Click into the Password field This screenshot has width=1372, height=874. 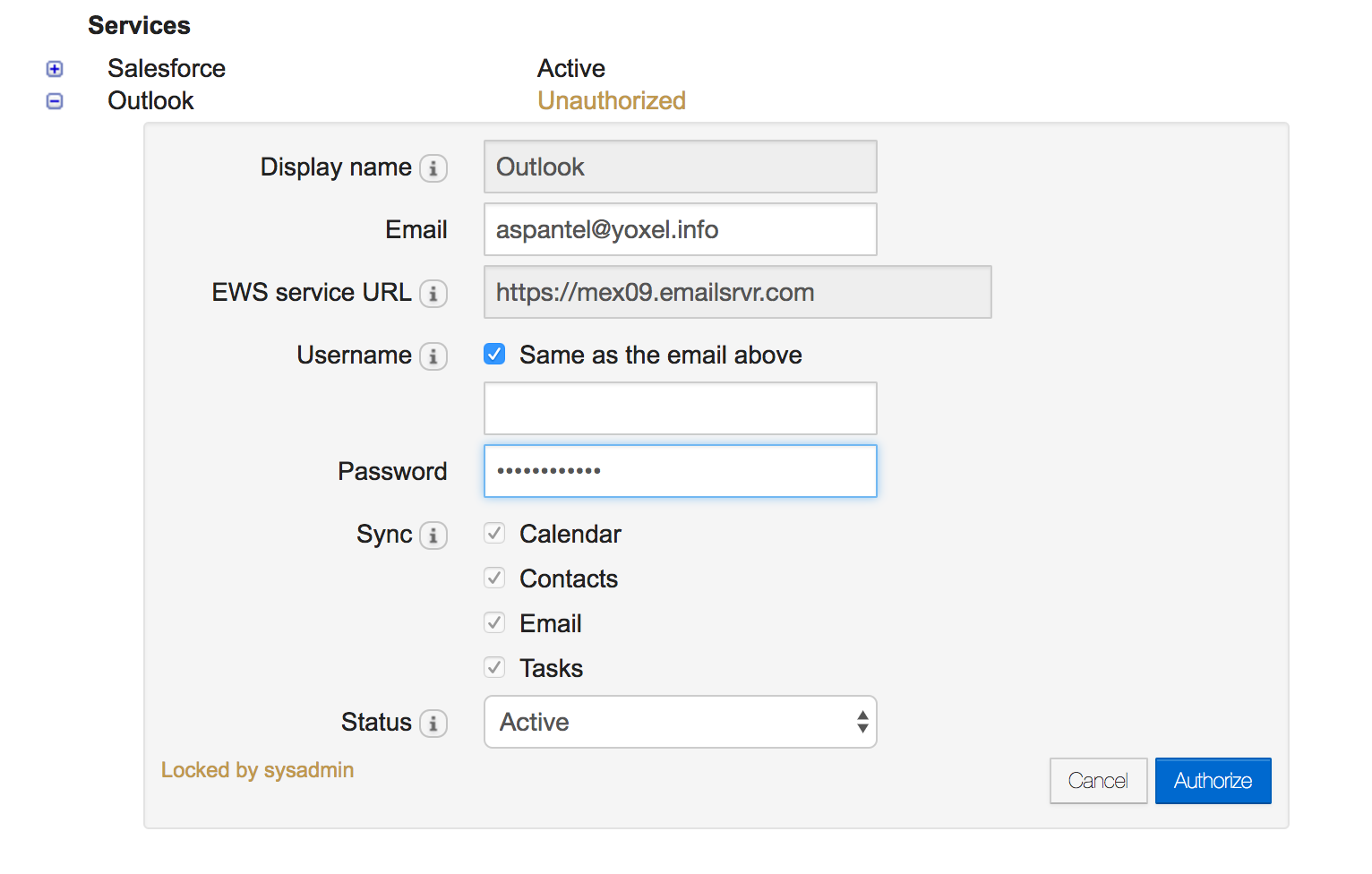pyautogui.click(x=680, y=471)
